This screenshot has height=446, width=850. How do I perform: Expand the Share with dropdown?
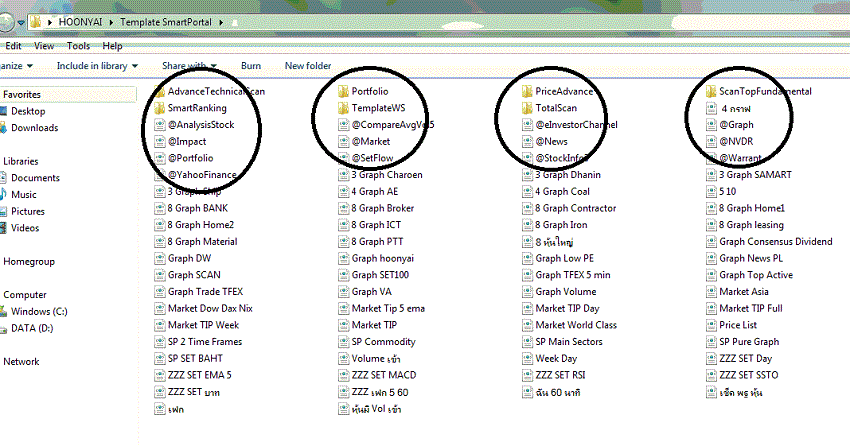(190, 66)
